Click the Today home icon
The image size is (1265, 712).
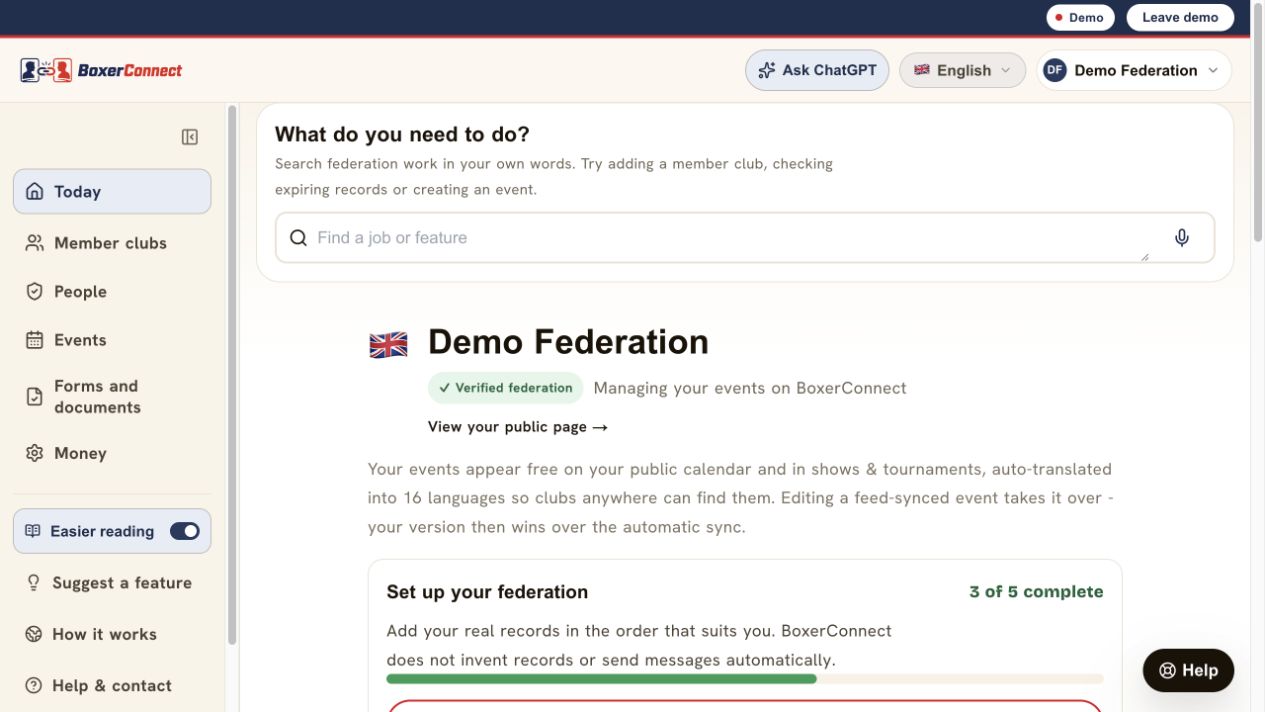point(35,191)
